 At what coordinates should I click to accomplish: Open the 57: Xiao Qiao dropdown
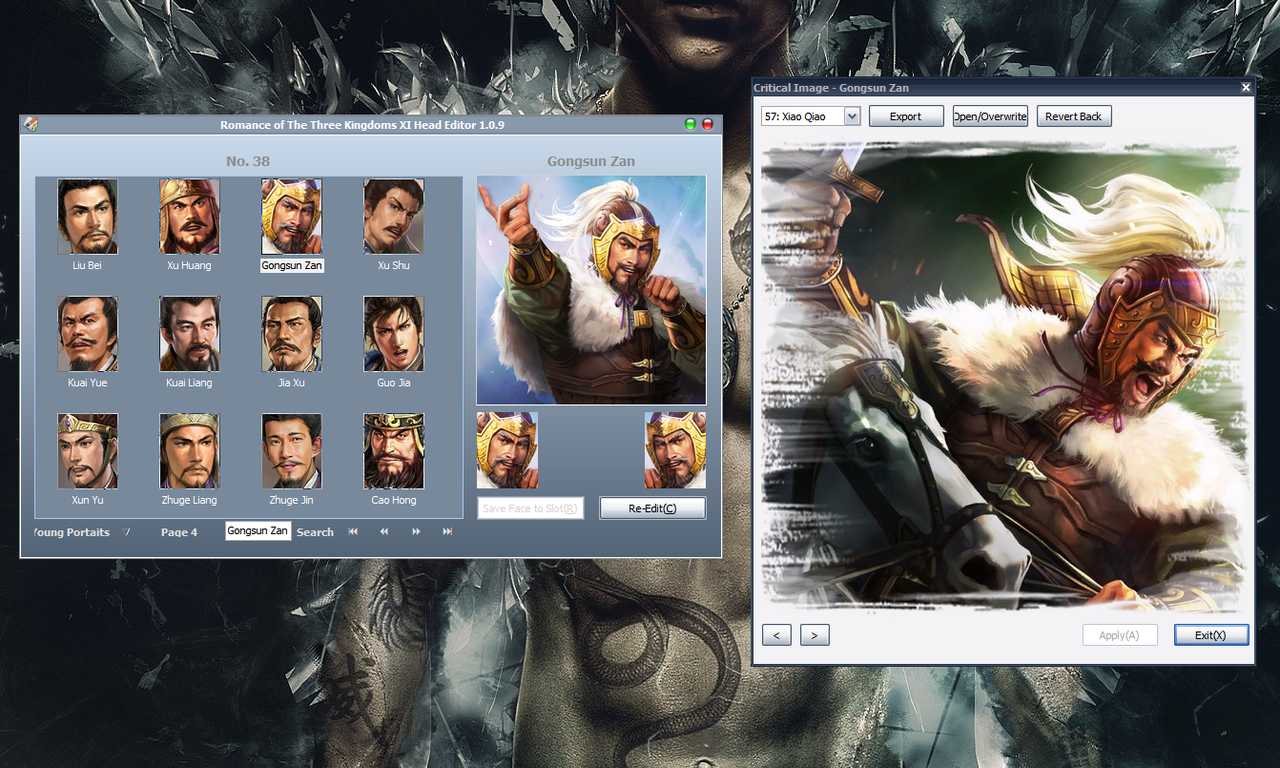coord(852,116)
